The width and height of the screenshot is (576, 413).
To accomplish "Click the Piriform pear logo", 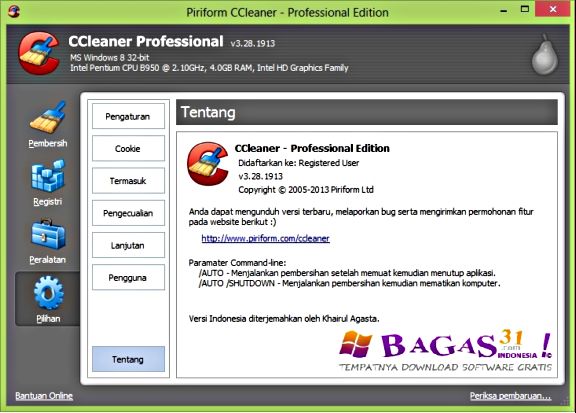I will point(545,54).
